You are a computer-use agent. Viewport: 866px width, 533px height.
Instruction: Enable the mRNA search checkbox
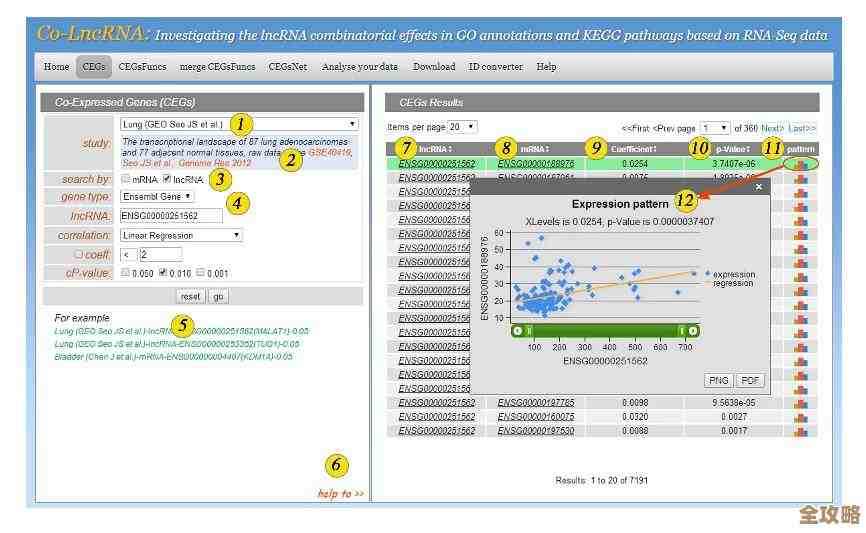126,179
